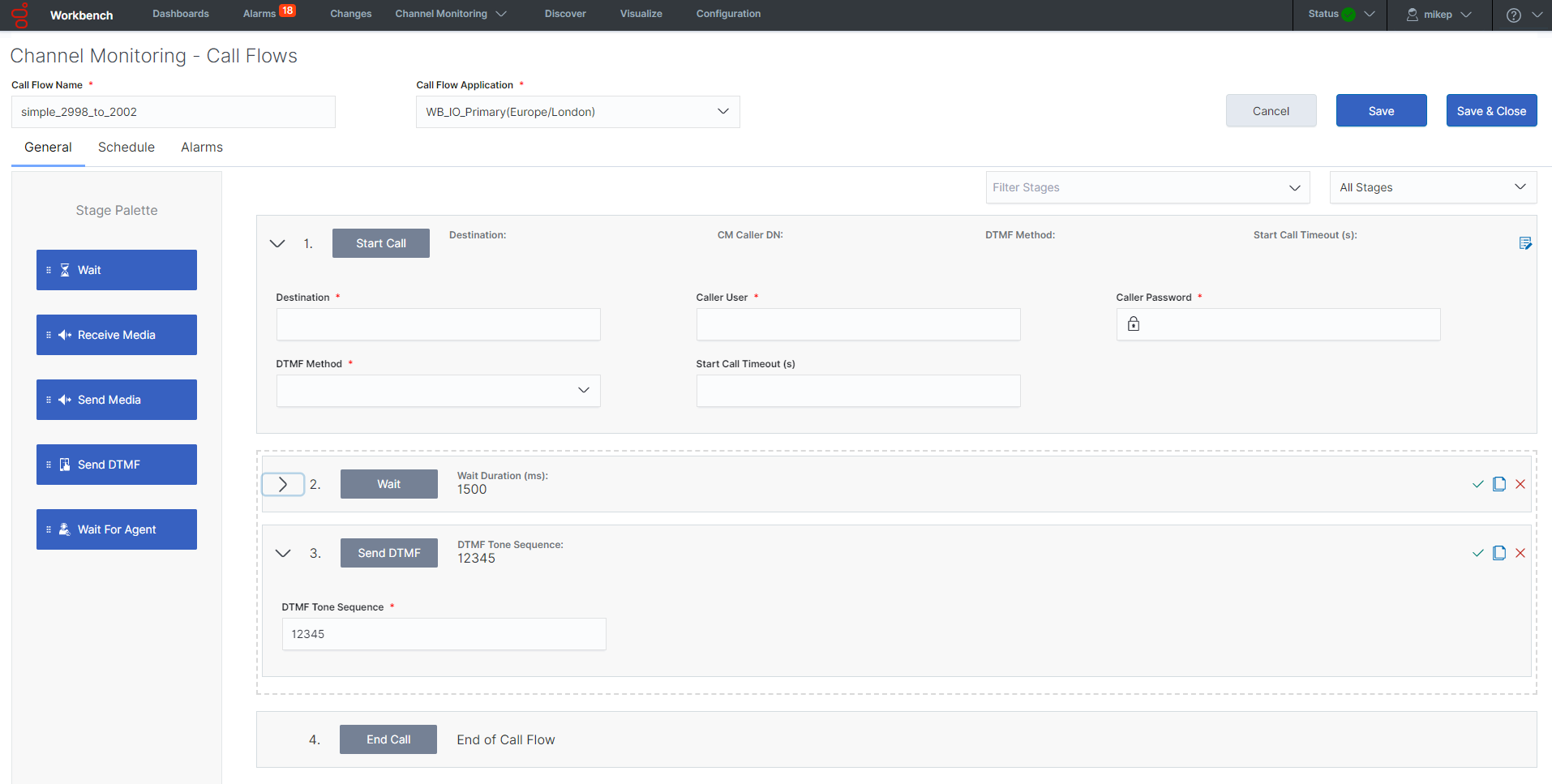Click the user avatar icon next to mikep
Viewport: 1552px width, 784px height.
1412,15
